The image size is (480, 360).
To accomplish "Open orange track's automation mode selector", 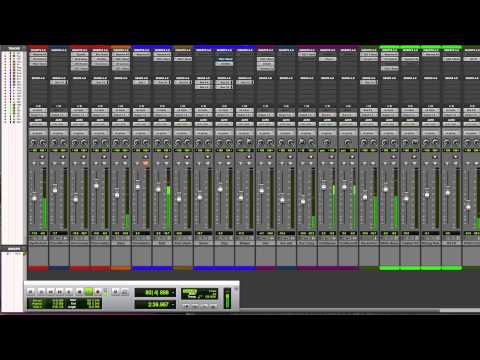I will pos(121,124).
